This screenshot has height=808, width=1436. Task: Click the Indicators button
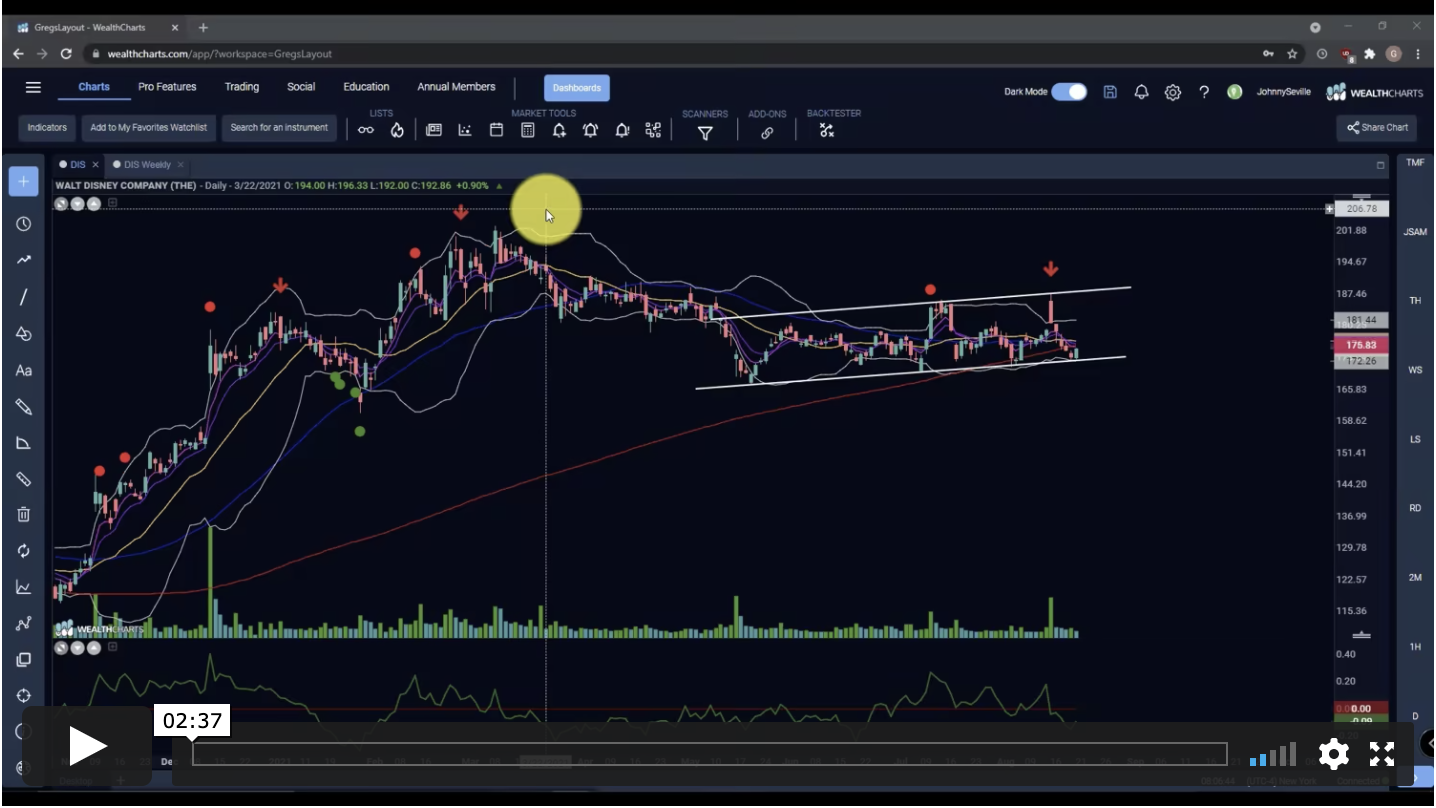click(47, 128)
